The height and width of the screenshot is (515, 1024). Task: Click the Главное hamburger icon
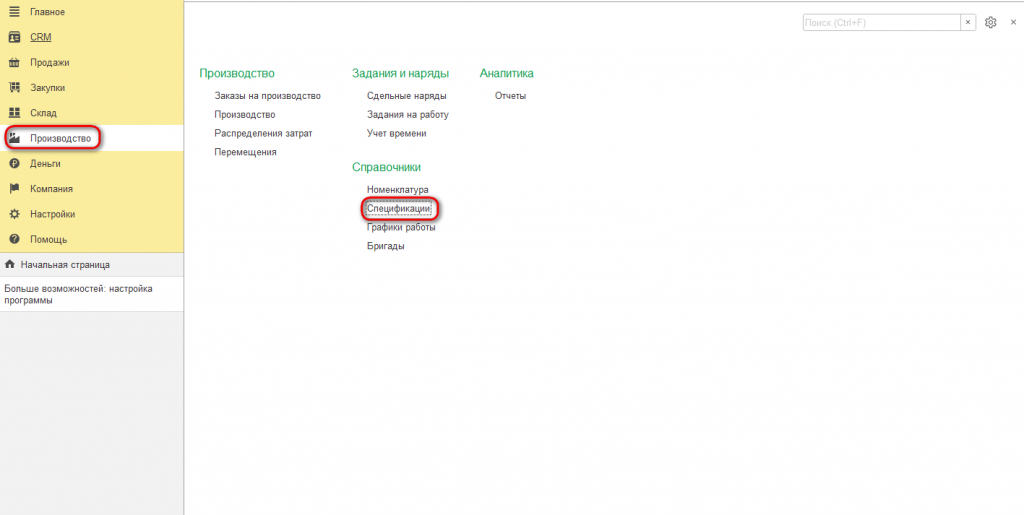[x=14, y=12]
